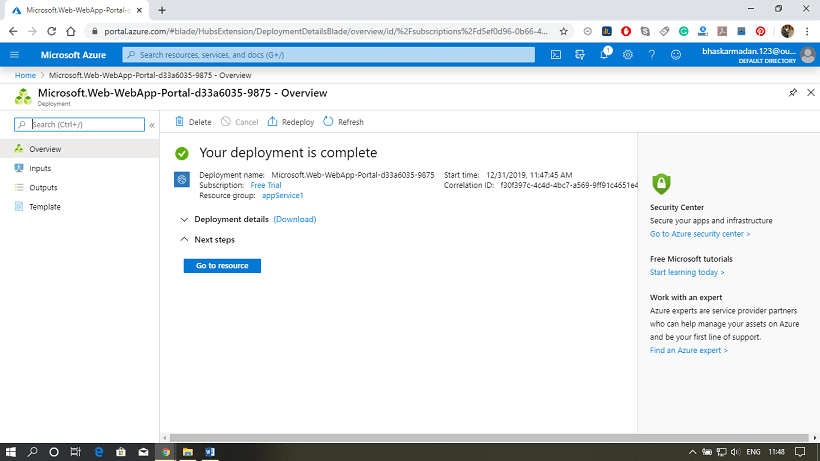Open Windows taskbar search
Screen dimensions: 820x461
pyautogui.click(x=32, y=452)
